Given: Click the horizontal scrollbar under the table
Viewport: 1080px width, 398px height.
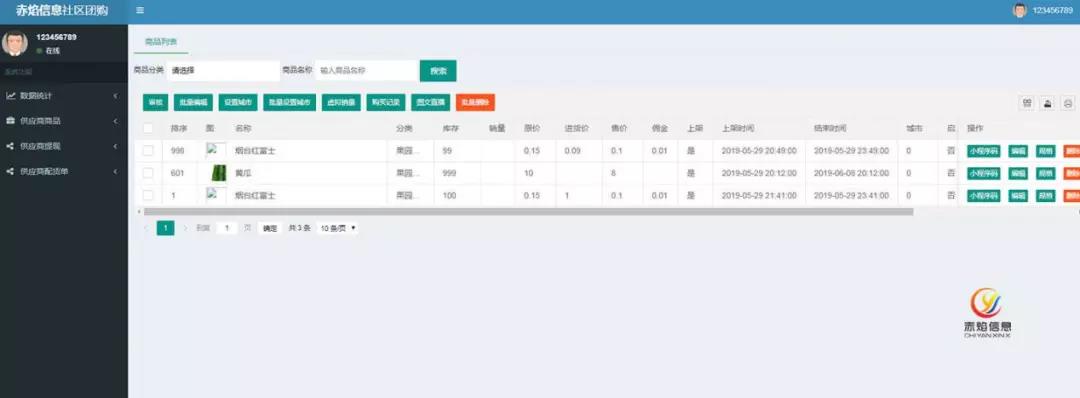Looking at the screenshot, I should [x=528, y=211].
